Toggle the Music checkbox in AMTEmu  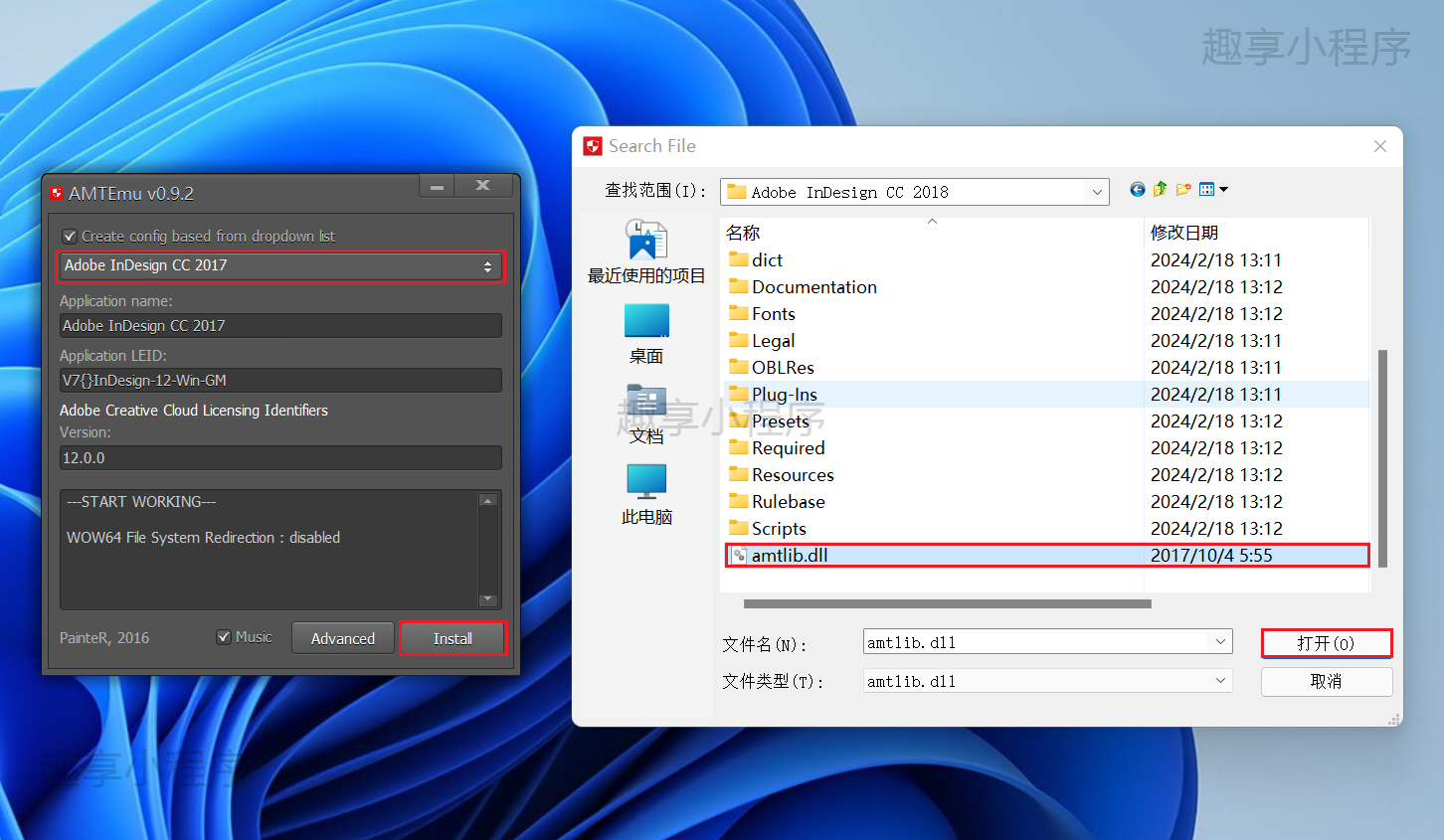[224, 637]
